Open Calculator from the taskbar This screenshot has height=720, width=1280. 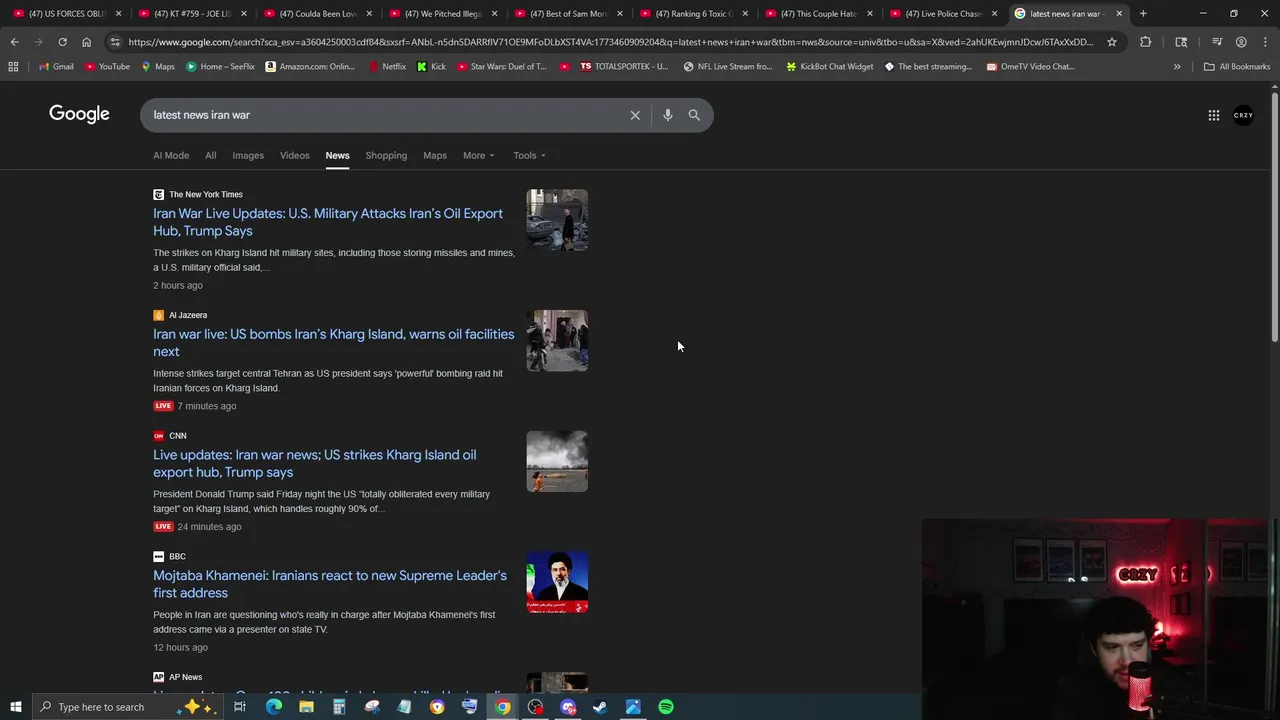(x=339, y=707)
